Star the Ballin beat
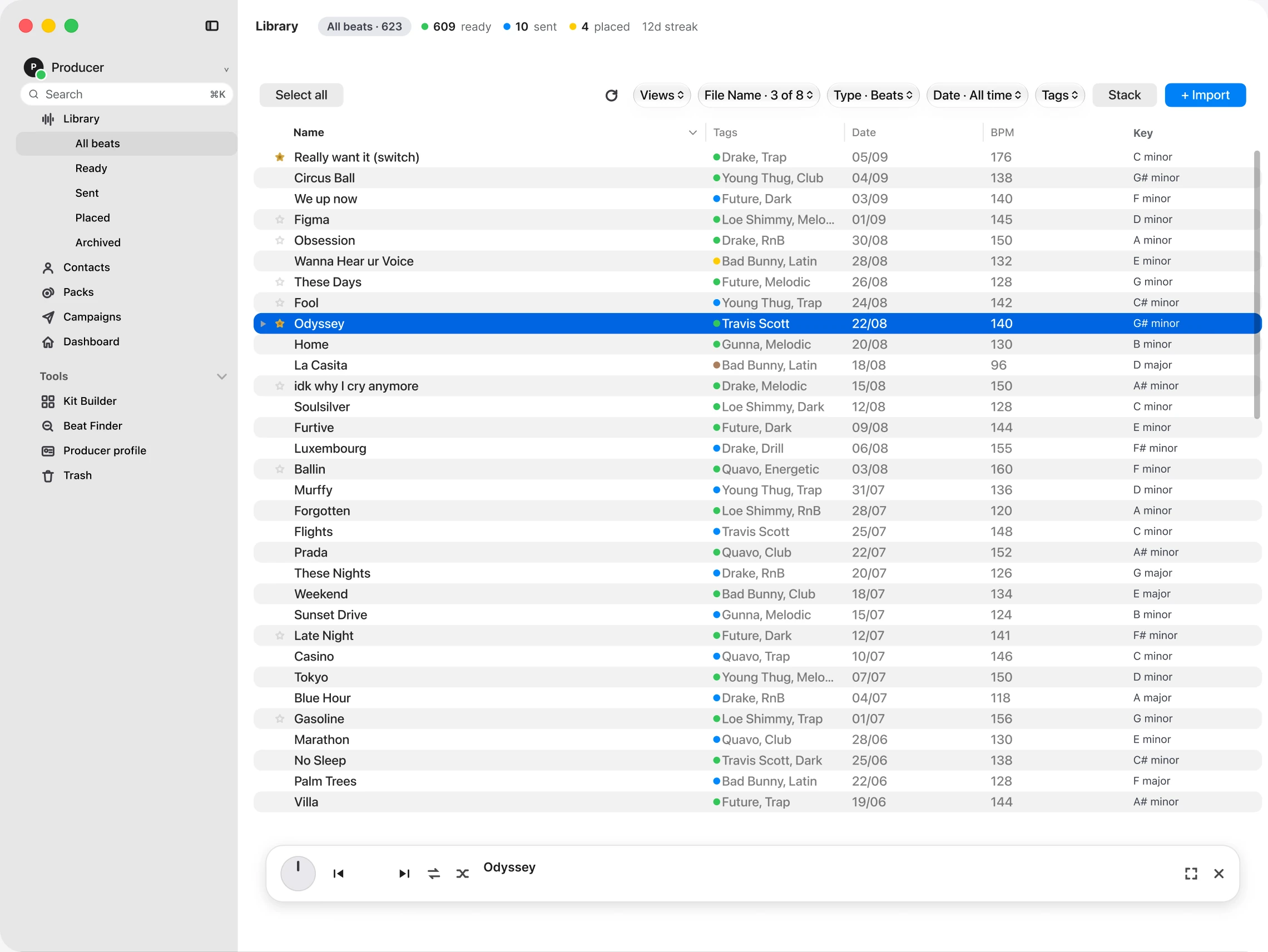1268x952 pixels. click(280, 469)
